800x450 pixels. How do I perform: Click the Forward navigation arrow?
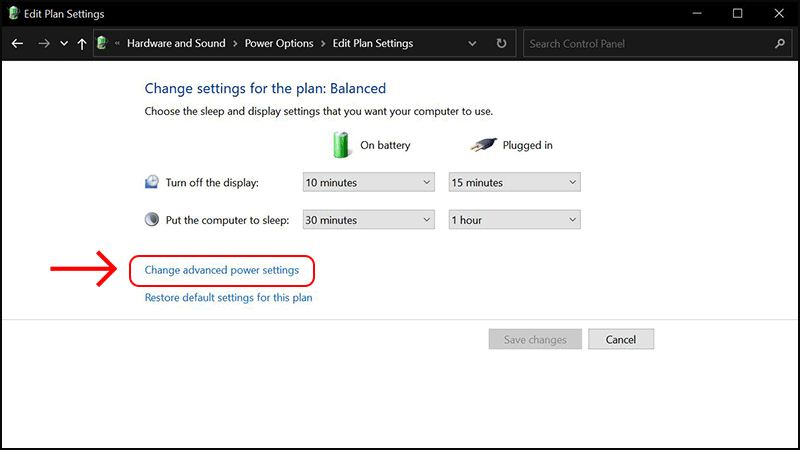tap(43, 44)
